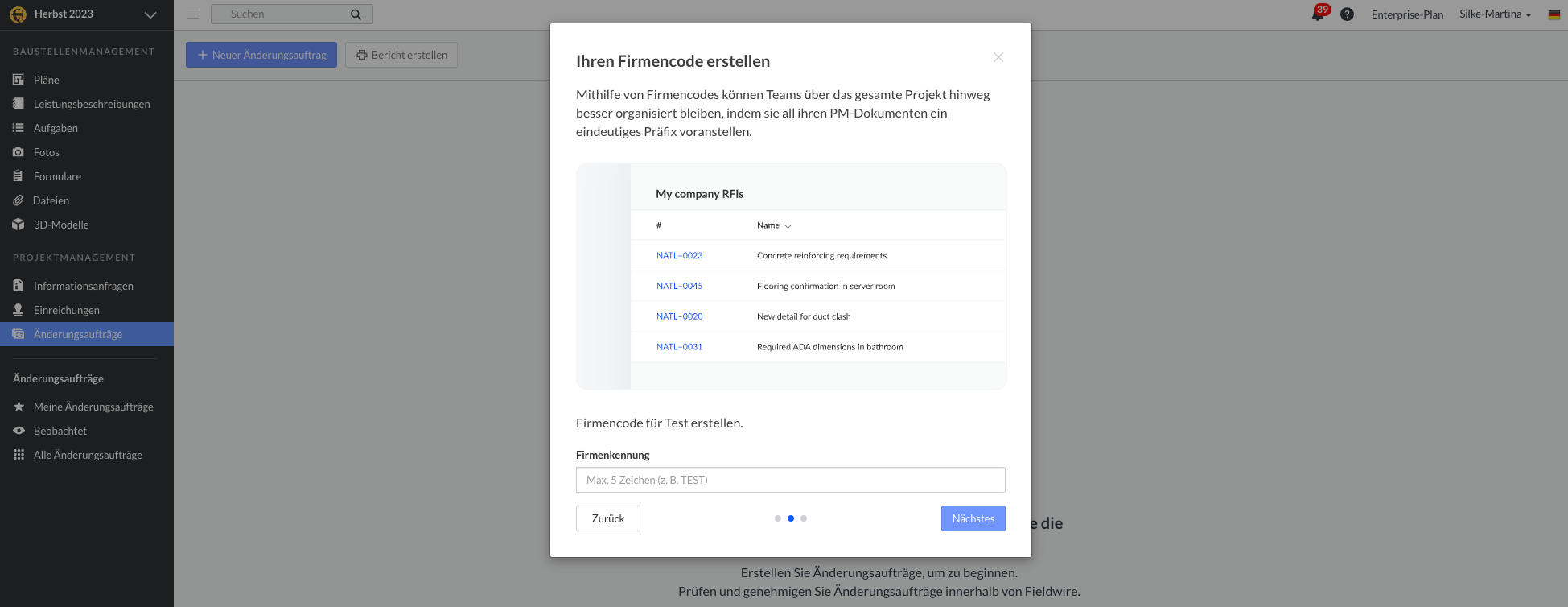Click the Zurück button
1568x607 pixels.
pyautogui.click(x=608, y=518)
